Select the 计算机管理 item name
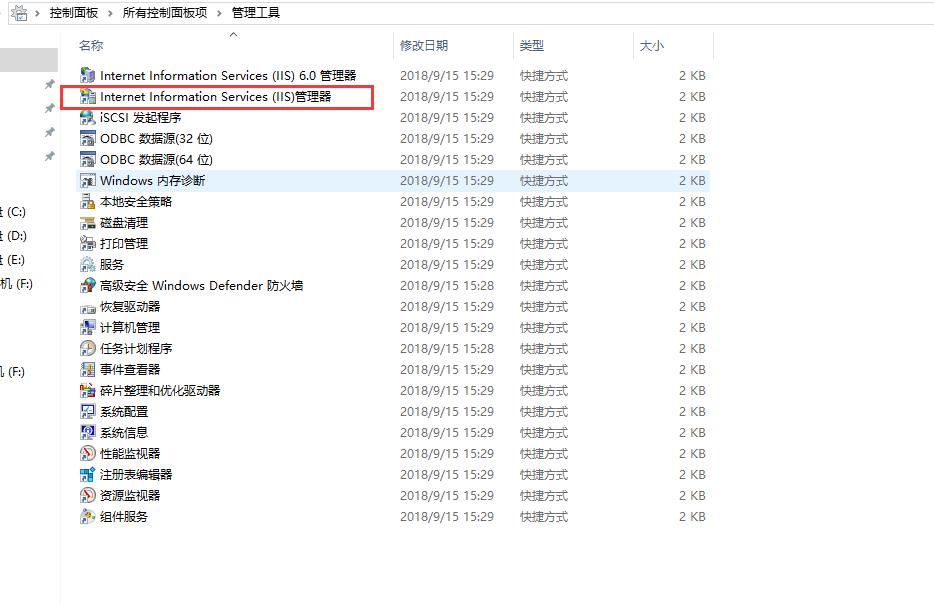934x605 pixels. 130,328
